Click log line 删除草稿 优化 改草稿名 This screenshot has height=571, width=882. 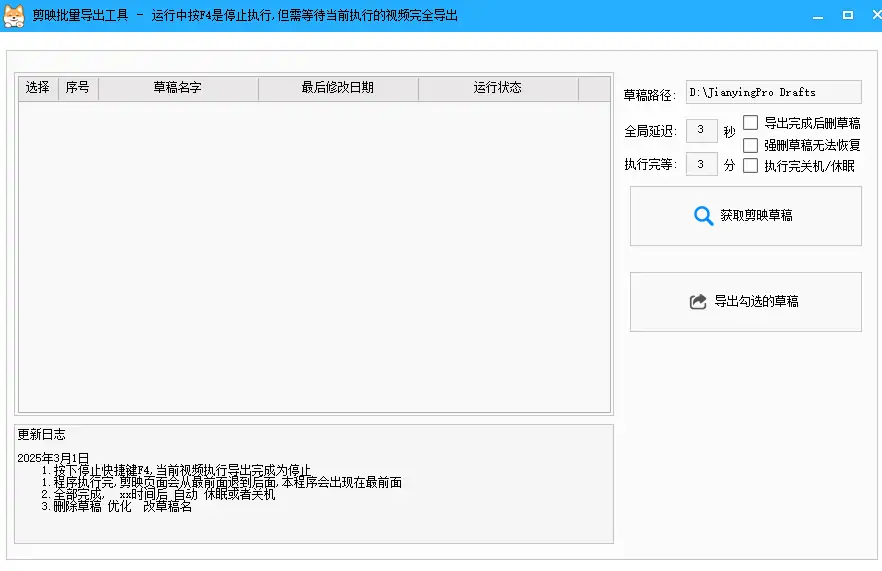click(x=116, y=506)
